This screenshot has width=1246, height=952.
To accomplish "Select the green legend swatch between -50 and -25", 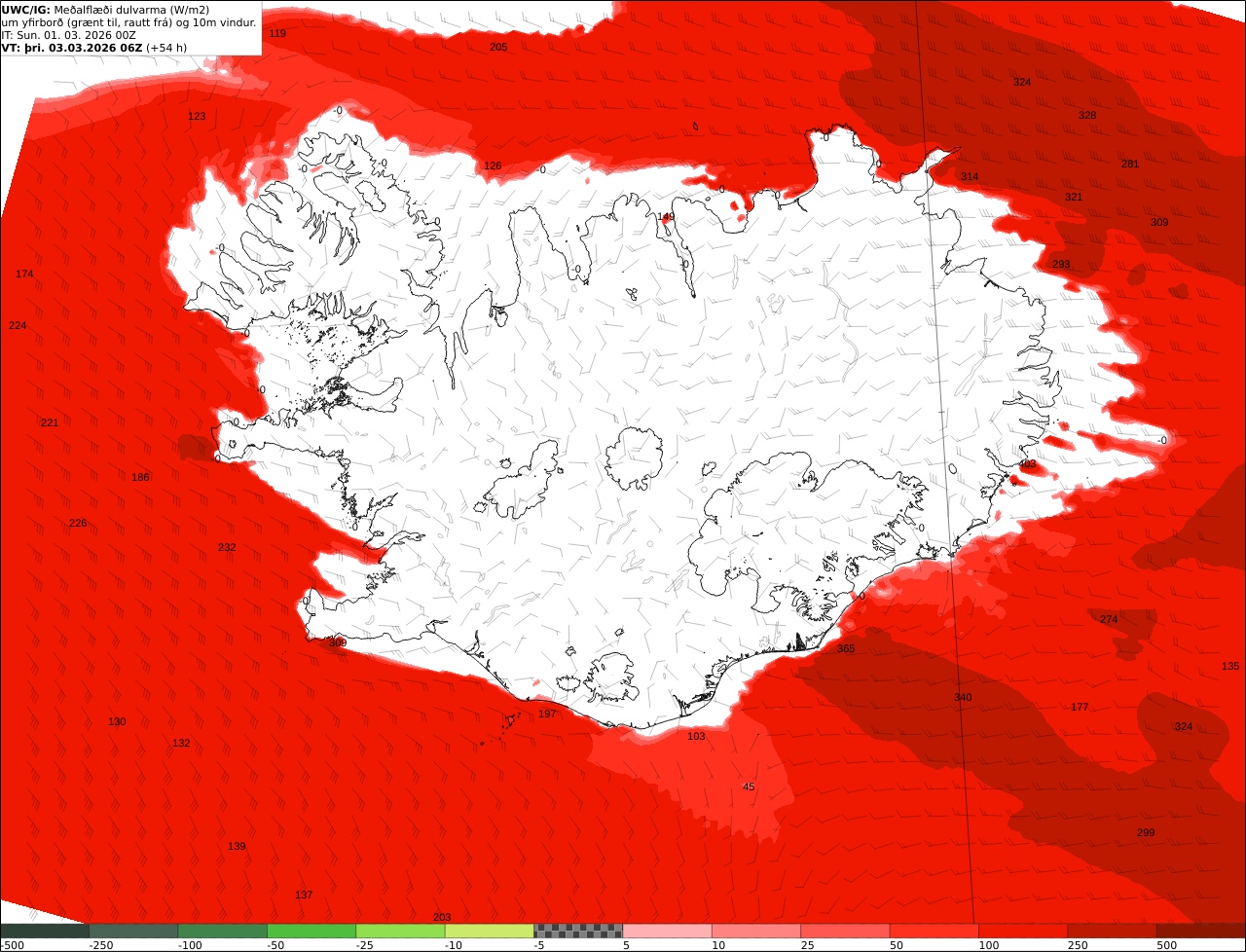I will (x=311, y=931).
